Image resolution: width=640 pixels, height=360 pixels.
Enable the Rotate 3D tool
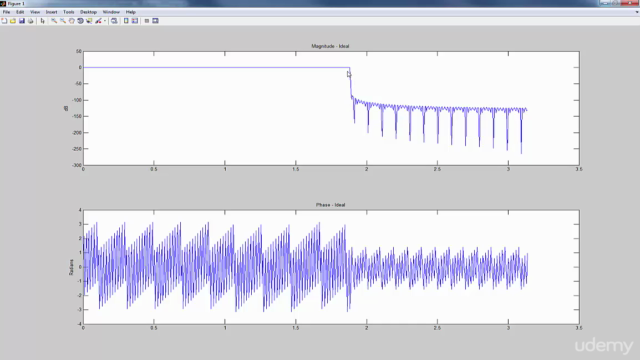coord(80,21)
